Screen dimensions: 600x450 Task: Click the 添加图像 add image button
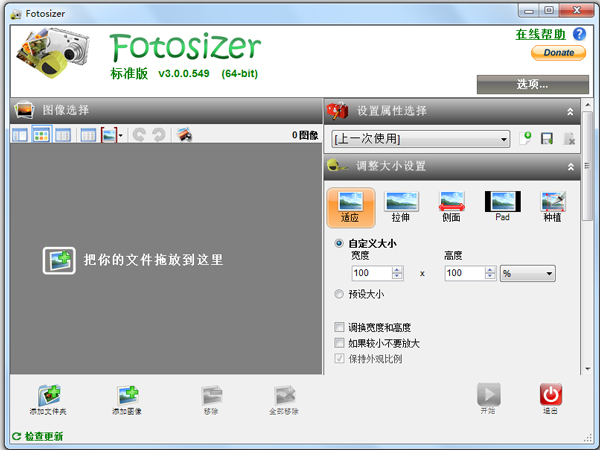pyautogui.click(x=127, y=400)
